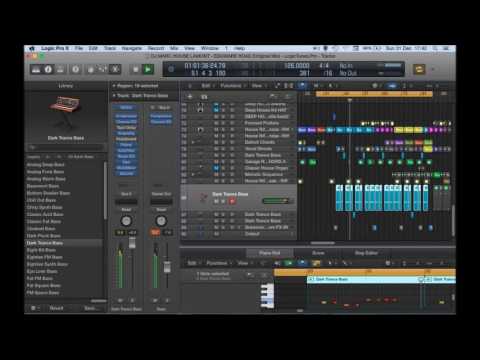This screenshot has height=360, width=480.
Task: Expand the Melodic Sequence track stack
Action: coord(193,175)
